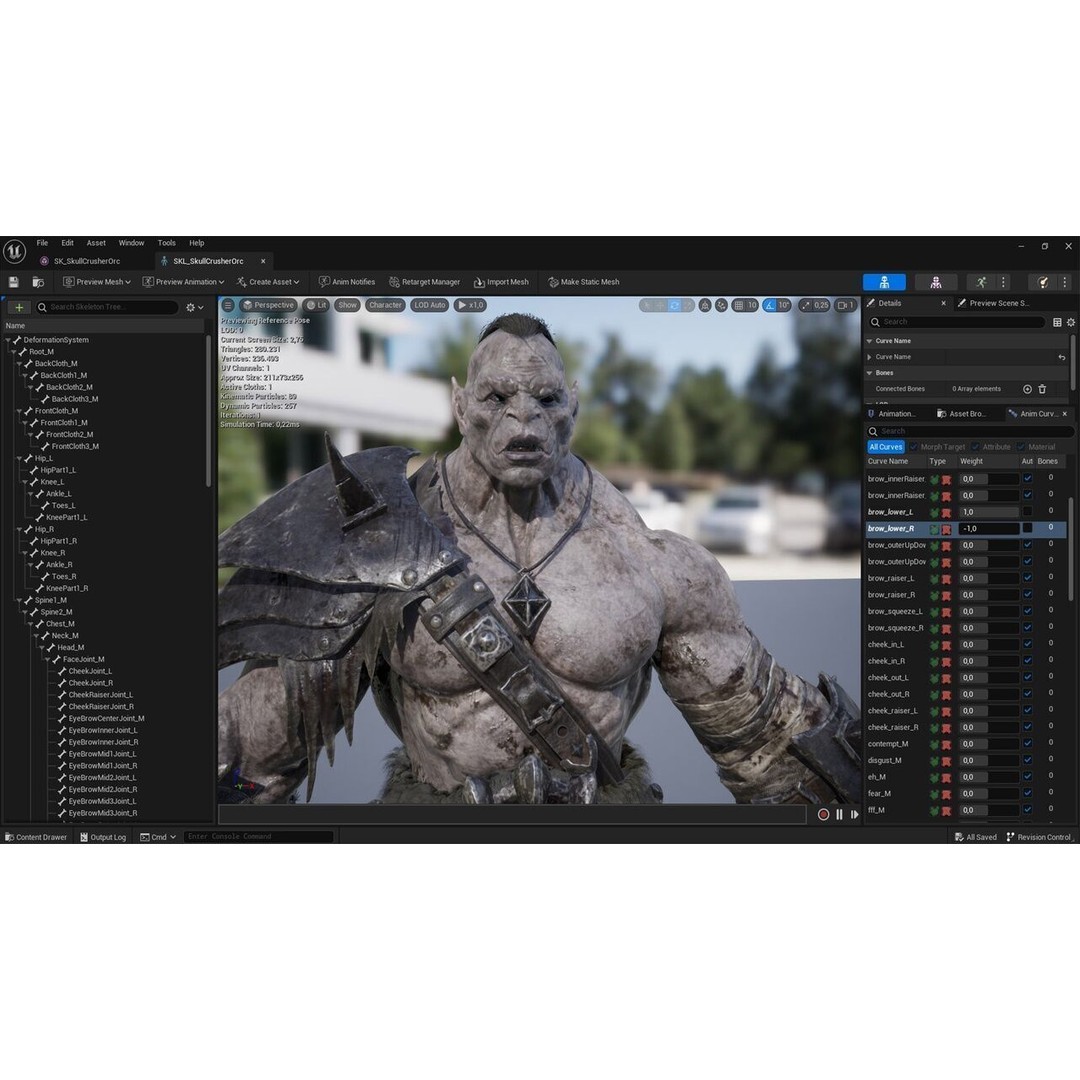Image resolution: width=1080 pixels, height=1080 pixels.
Task: Enable Auto checkbox for brow_lower_L
Action: (x=1028, y=512)
